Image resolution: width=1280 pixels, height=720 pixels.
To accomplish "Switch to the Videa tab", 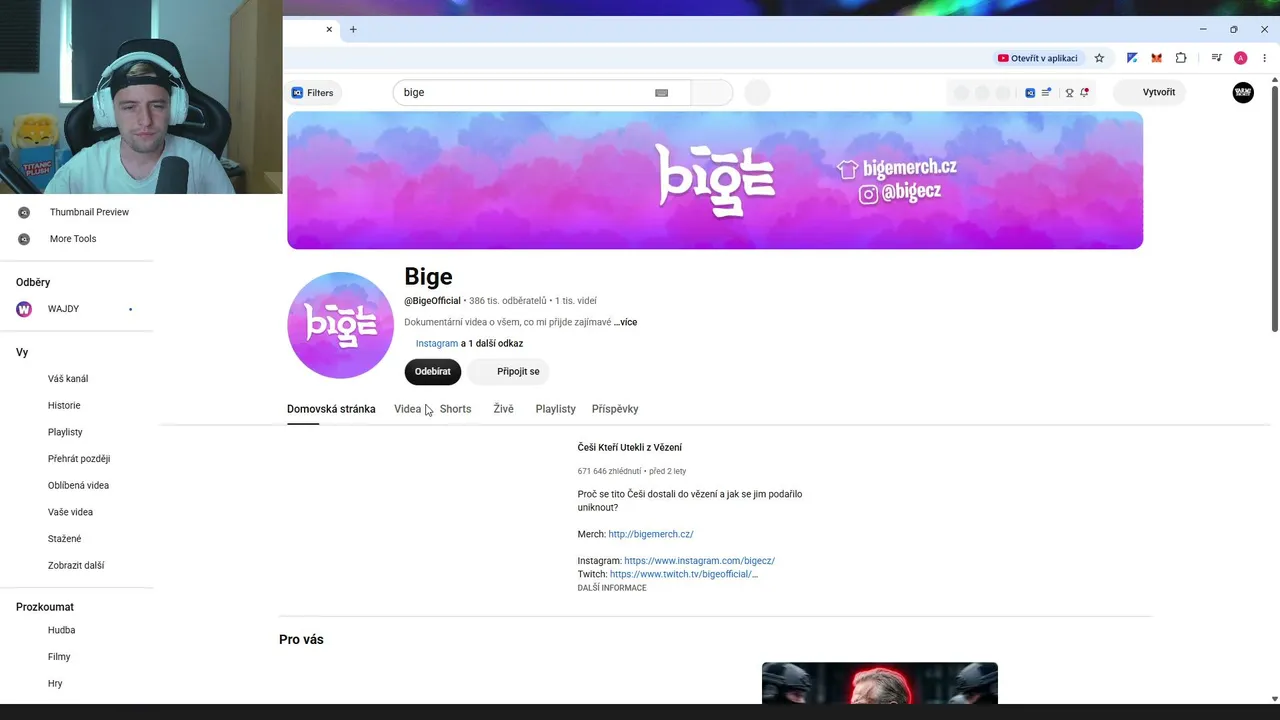I will (x=408, y=409).
